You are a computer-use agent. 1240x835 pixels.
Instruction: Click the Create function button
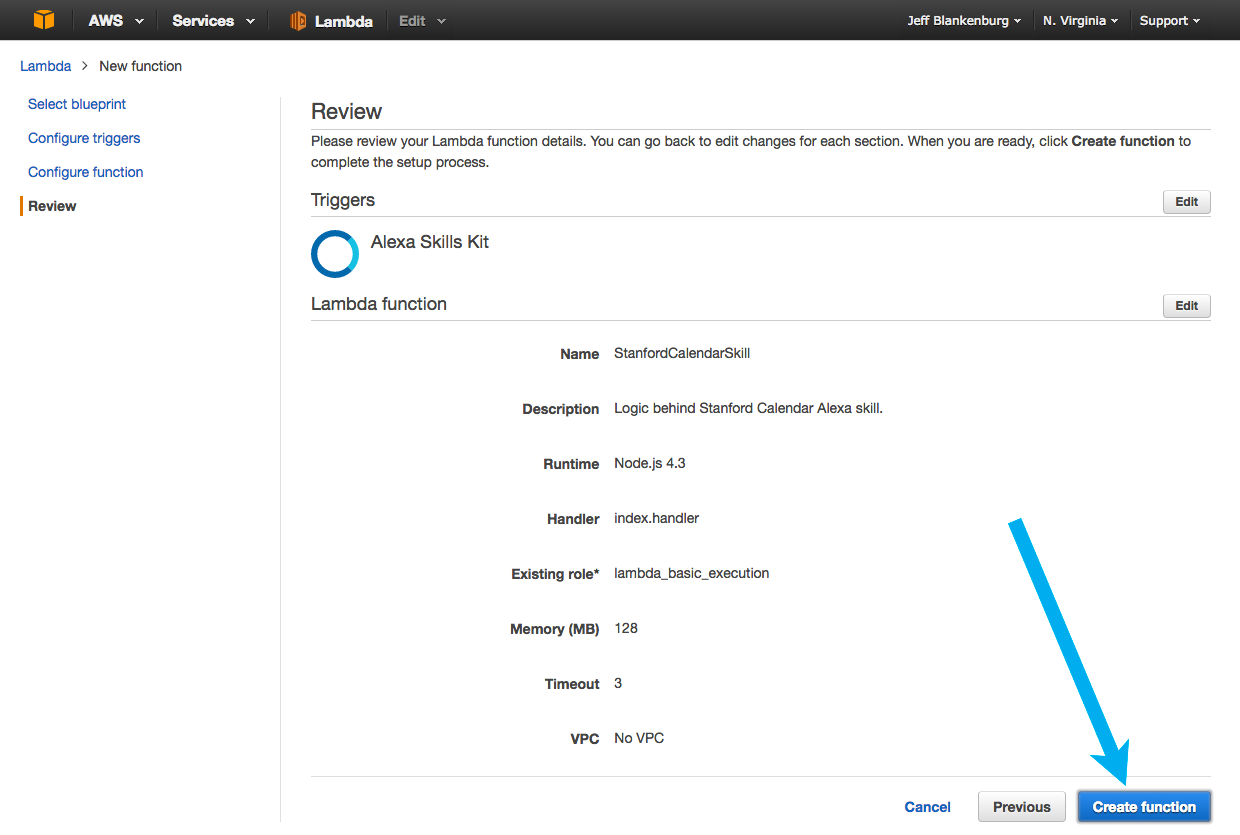pos(1144,807)
